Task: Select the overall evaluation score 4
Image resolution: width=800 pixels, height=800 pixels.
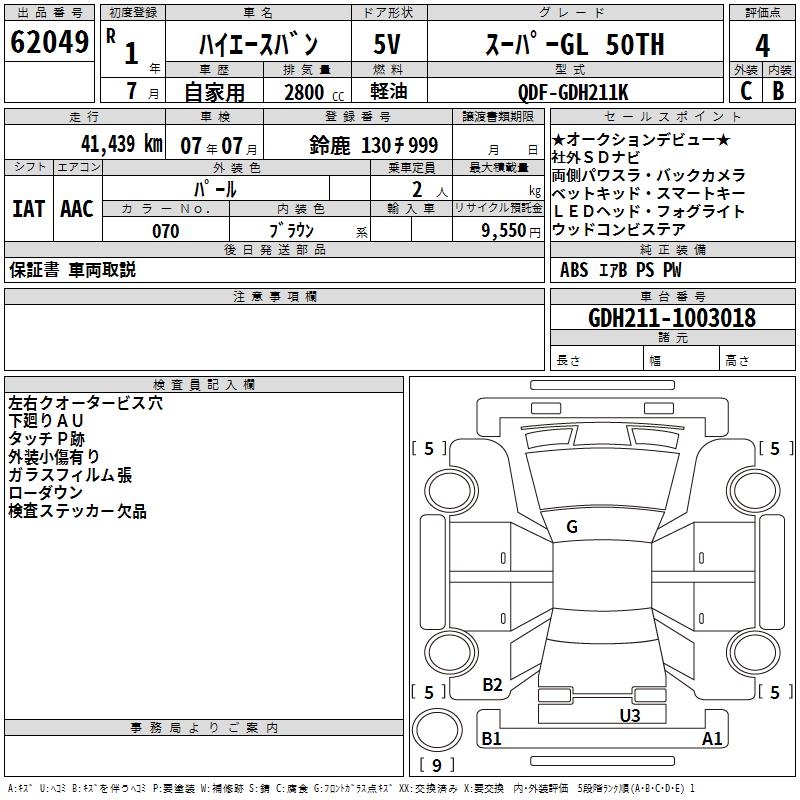Action: pyautogui.click(x=762, y=46)
